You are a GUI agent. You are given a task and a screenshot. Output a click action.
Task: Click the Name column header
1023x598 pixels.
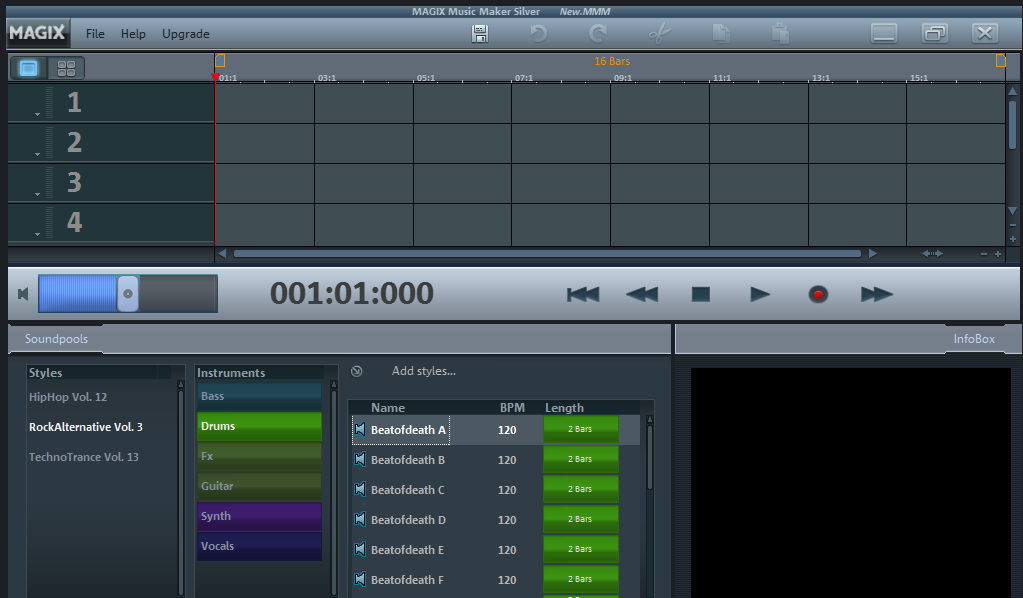pos(388,408)
